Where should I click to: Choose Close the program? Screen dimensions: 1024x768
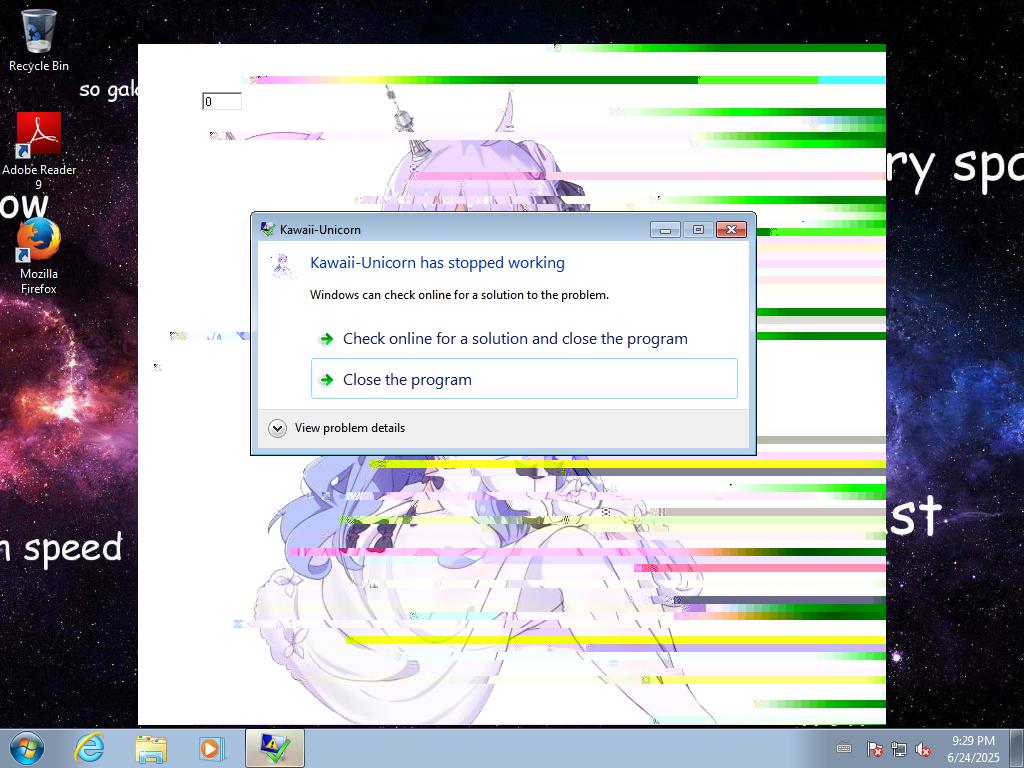coord(524,379)
